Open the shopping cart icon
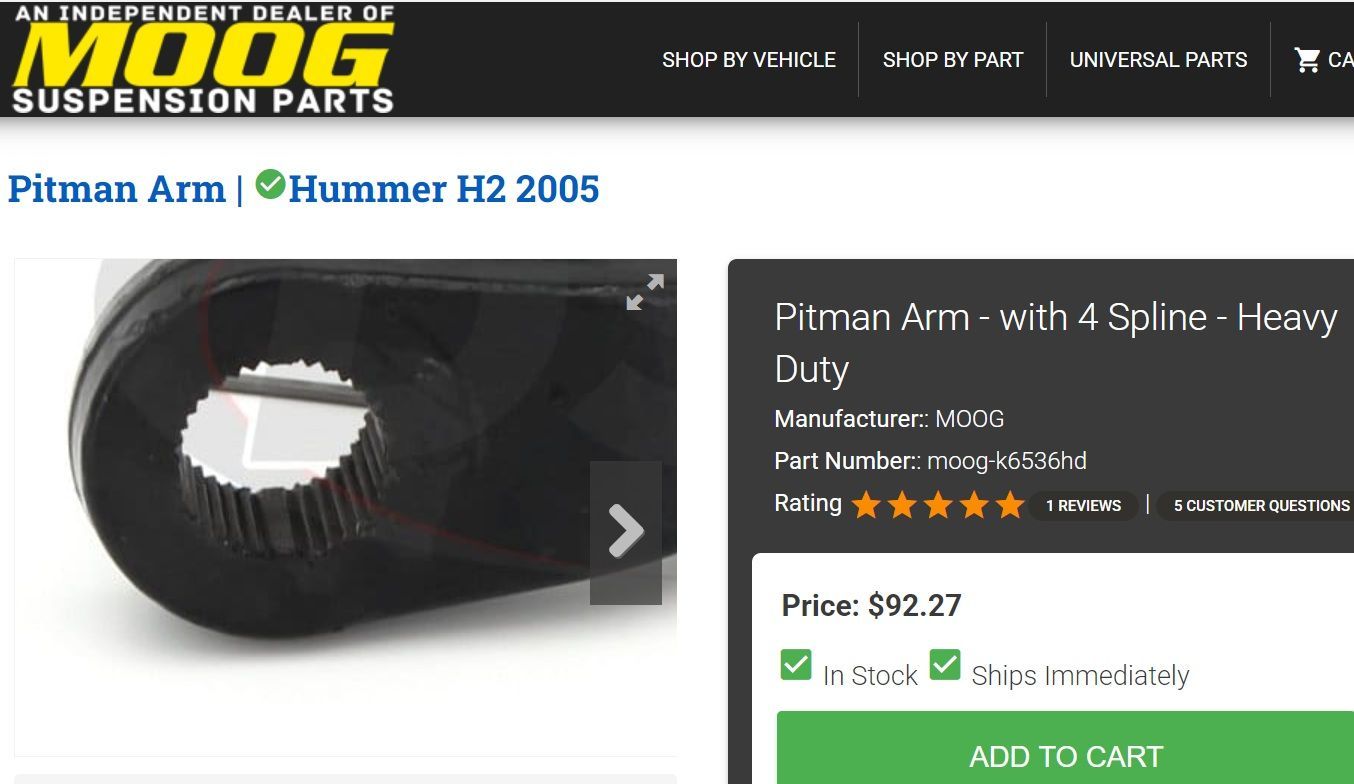1354x784 pixels. [x=1307, y=60]
